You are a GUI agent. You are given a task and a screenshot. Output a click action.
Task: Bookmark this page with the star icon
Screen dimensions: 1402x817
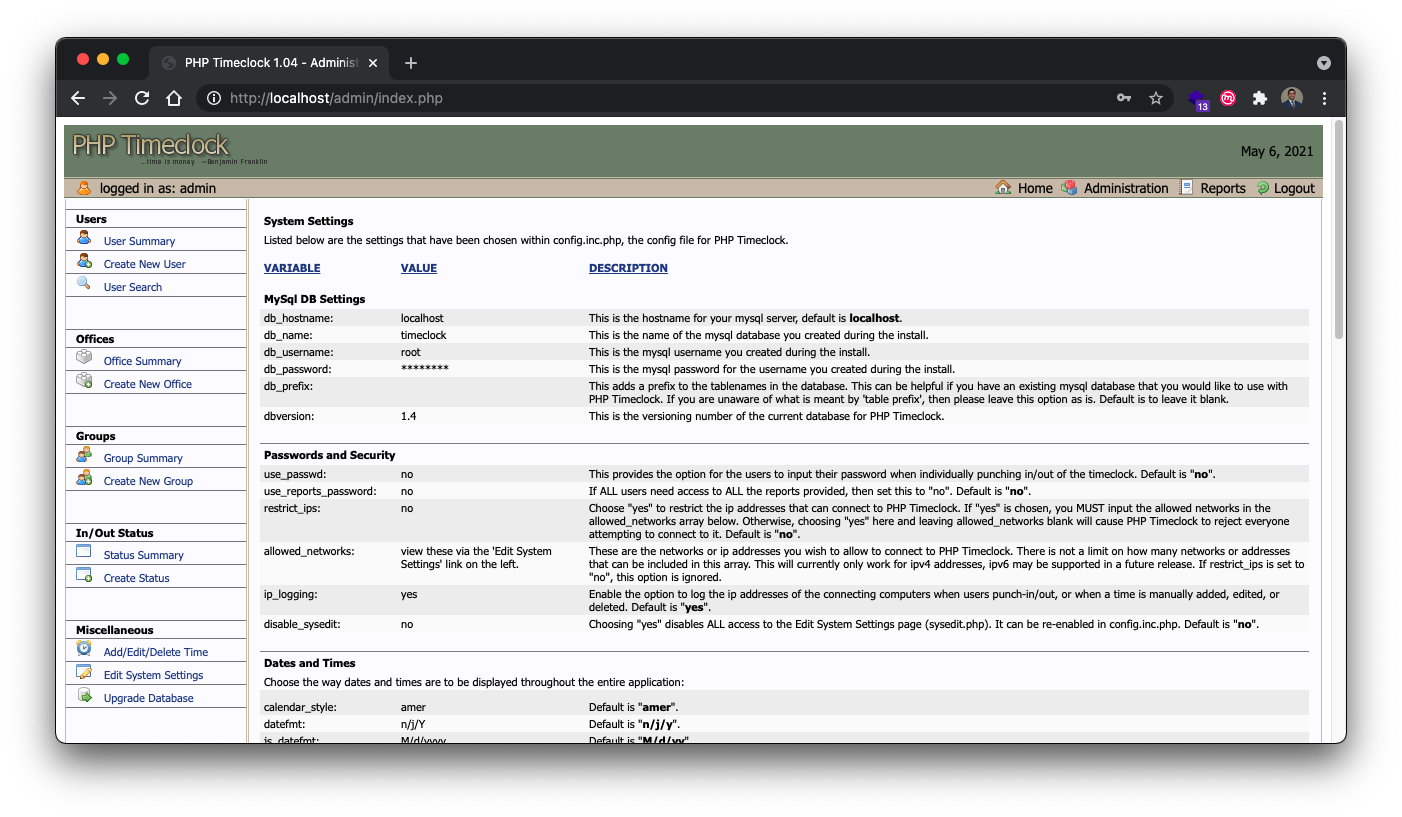click(x=1156, y=98)
